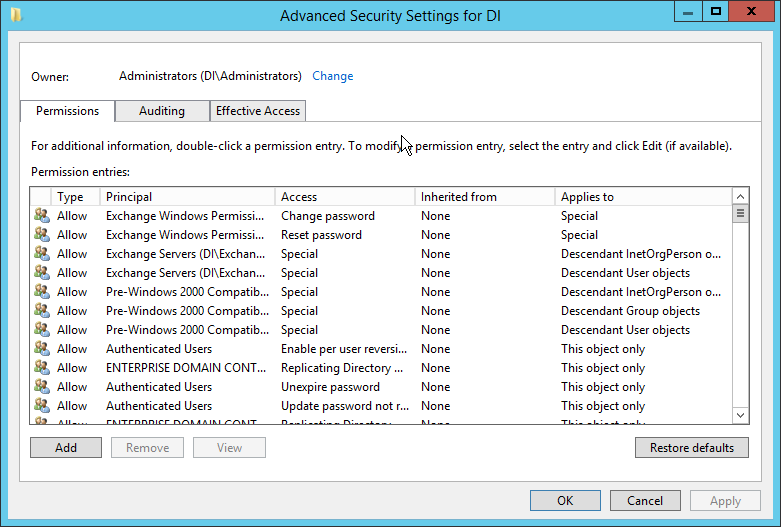781x527 pixels.
Task: Sort by the Principal column header
Action: [x=188, y=197]
